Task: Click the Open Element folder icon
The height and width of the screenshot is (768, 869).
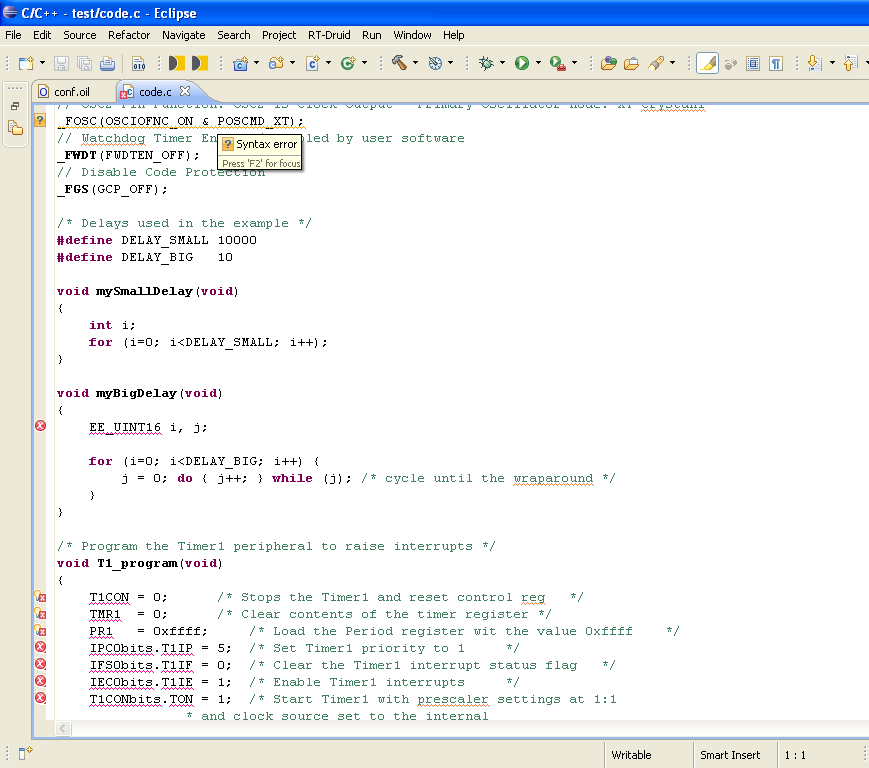Action: point(609,63)
